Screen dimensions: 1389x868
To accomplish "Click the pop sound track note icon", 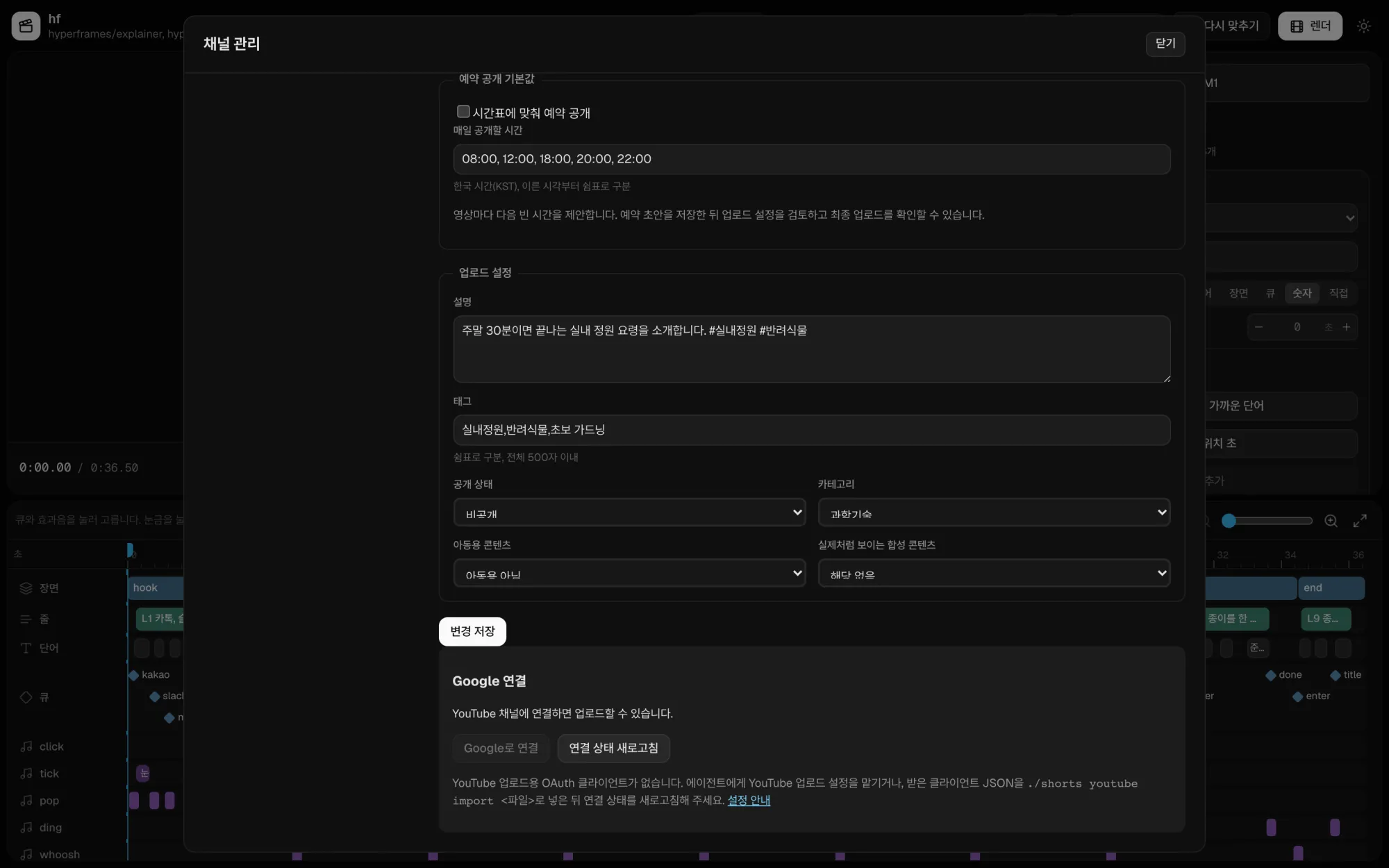I will pyautogui.click(x=26, y=801).
